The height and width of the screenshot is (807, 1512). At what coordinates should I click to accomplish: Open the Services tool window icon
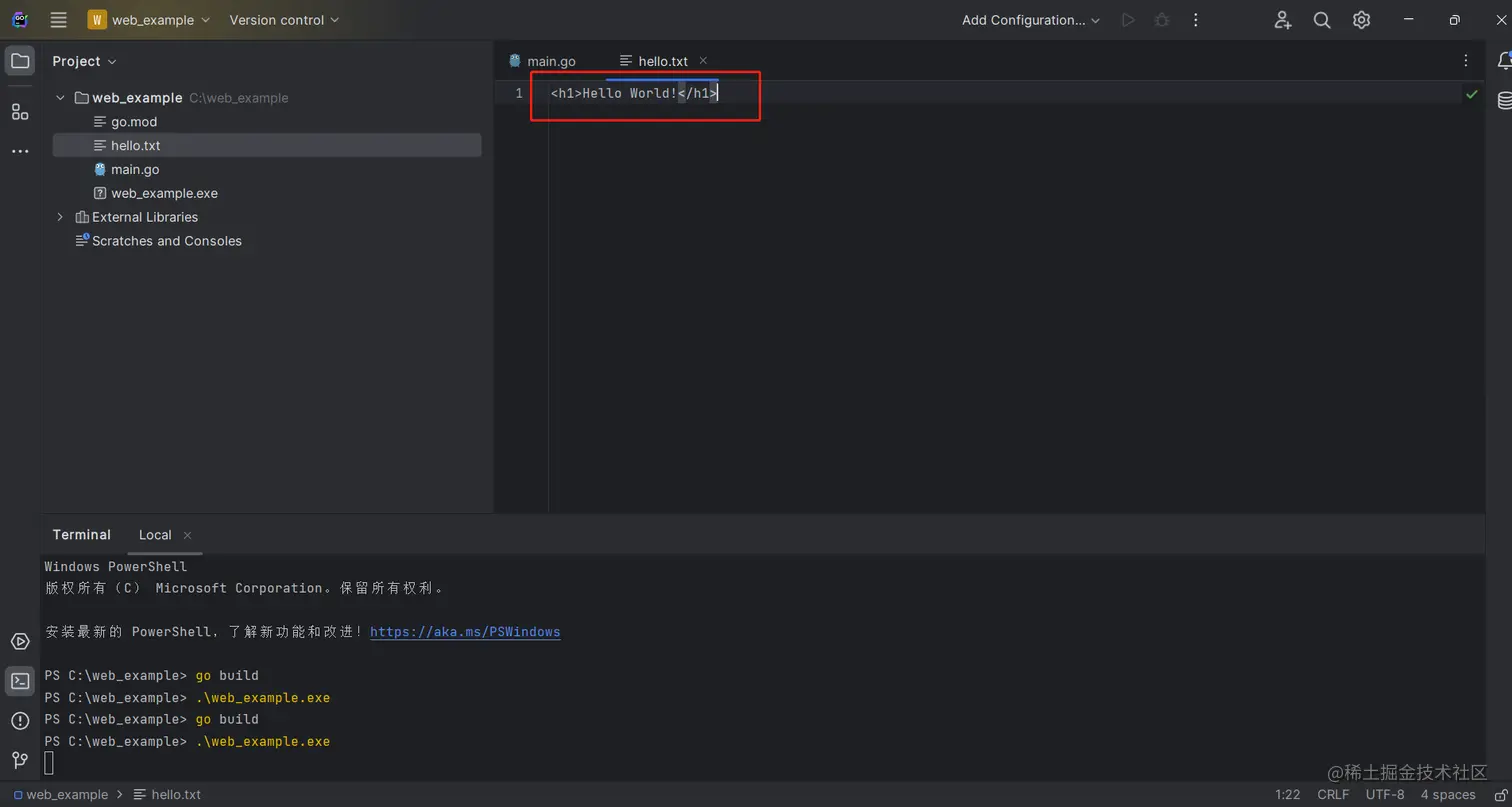[x=20, y=642]
